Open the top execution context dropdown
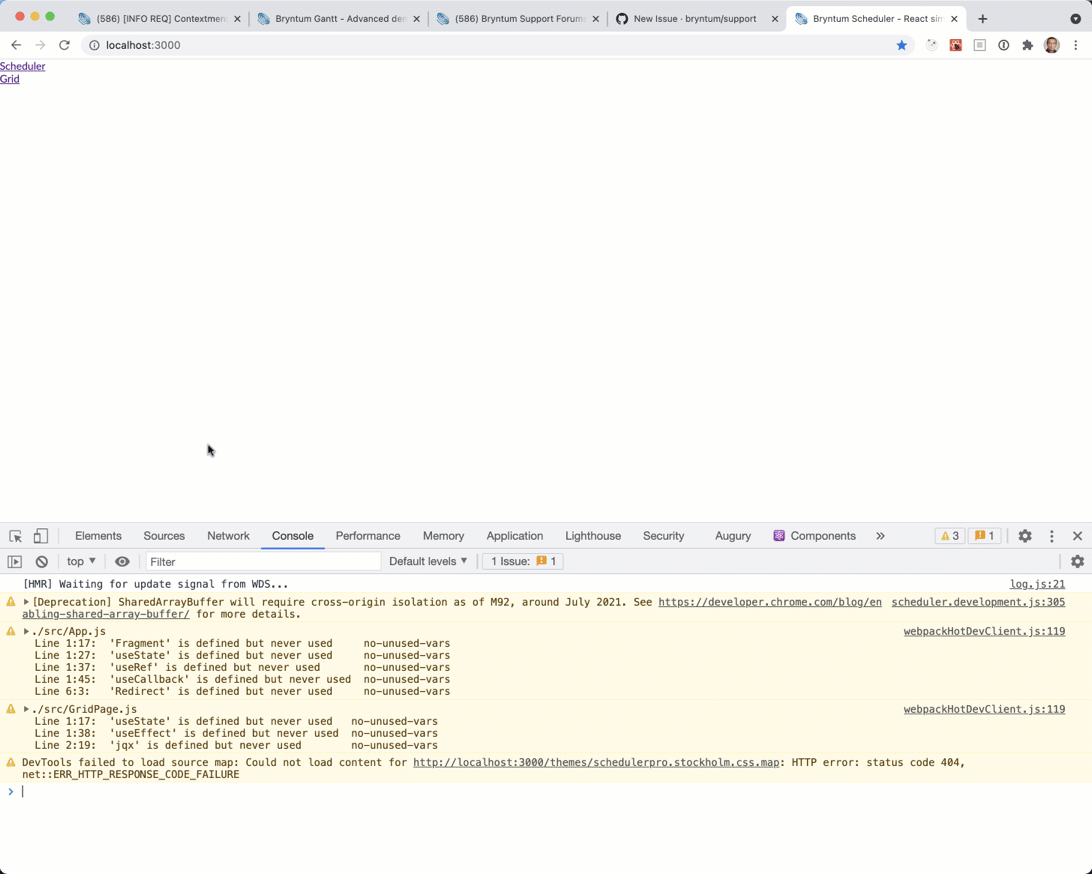Viewport: 1092px width, 874px height. tap(80, 561)
